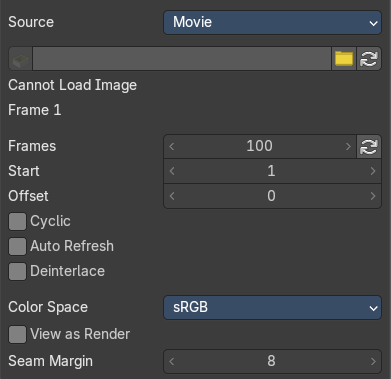This screenshot has width=391, height=379.
Task: Click the Offset label
Action: (28, 196)
